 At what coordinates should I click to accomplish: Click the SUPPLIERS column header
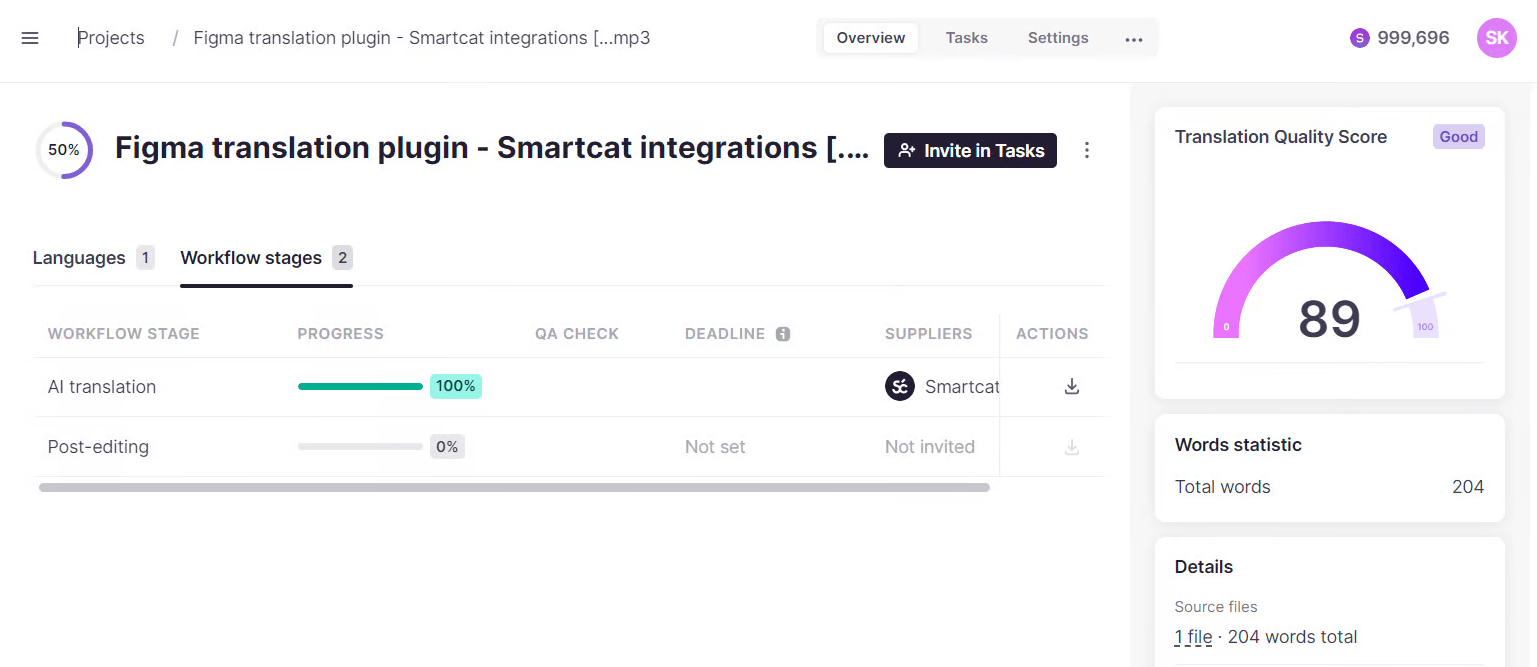(x=929, y=334)
